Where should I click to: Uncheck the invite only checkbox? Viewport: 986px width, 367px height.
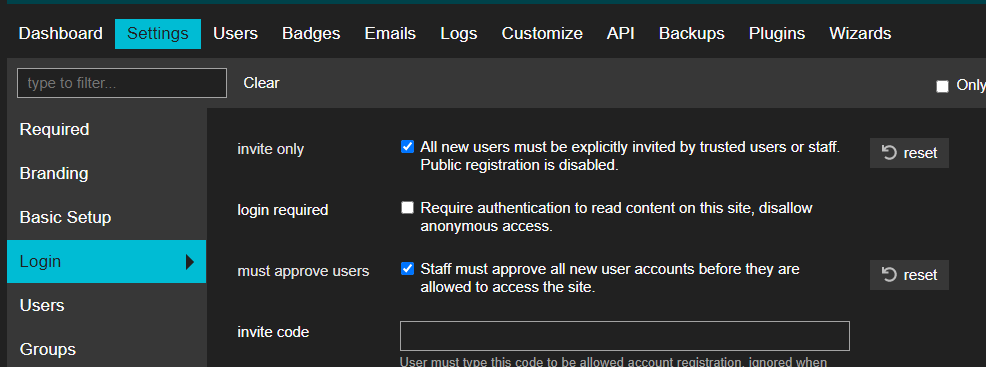point(407,147)
